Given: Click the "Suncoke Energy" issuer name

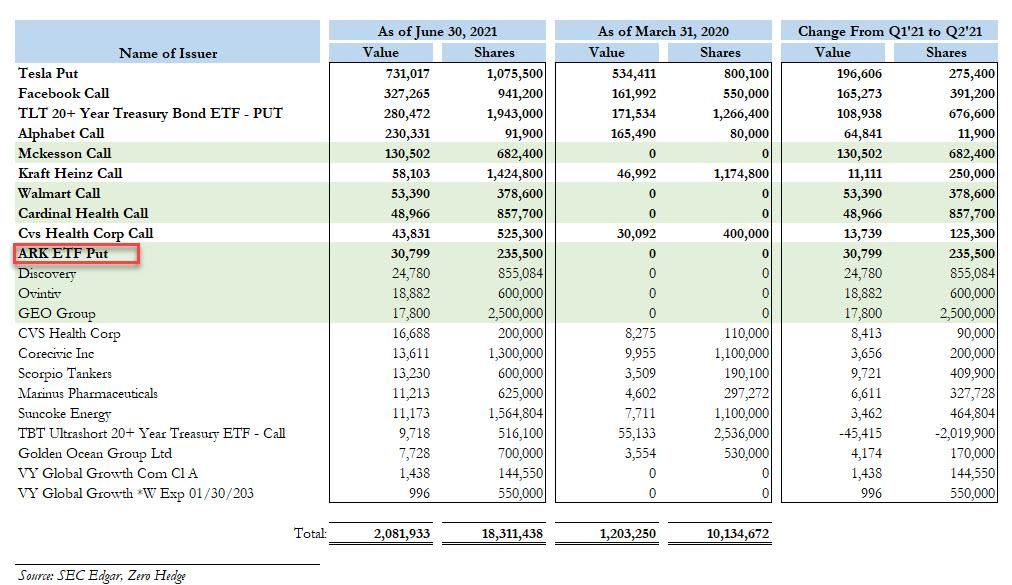Looking at the screenshot, I should (x=65, y=414).
